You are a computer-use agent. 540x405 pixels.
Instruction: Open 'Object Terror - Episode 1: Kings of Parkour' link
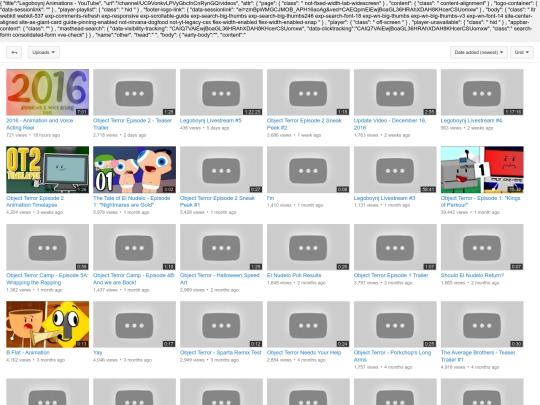point(480,201)
